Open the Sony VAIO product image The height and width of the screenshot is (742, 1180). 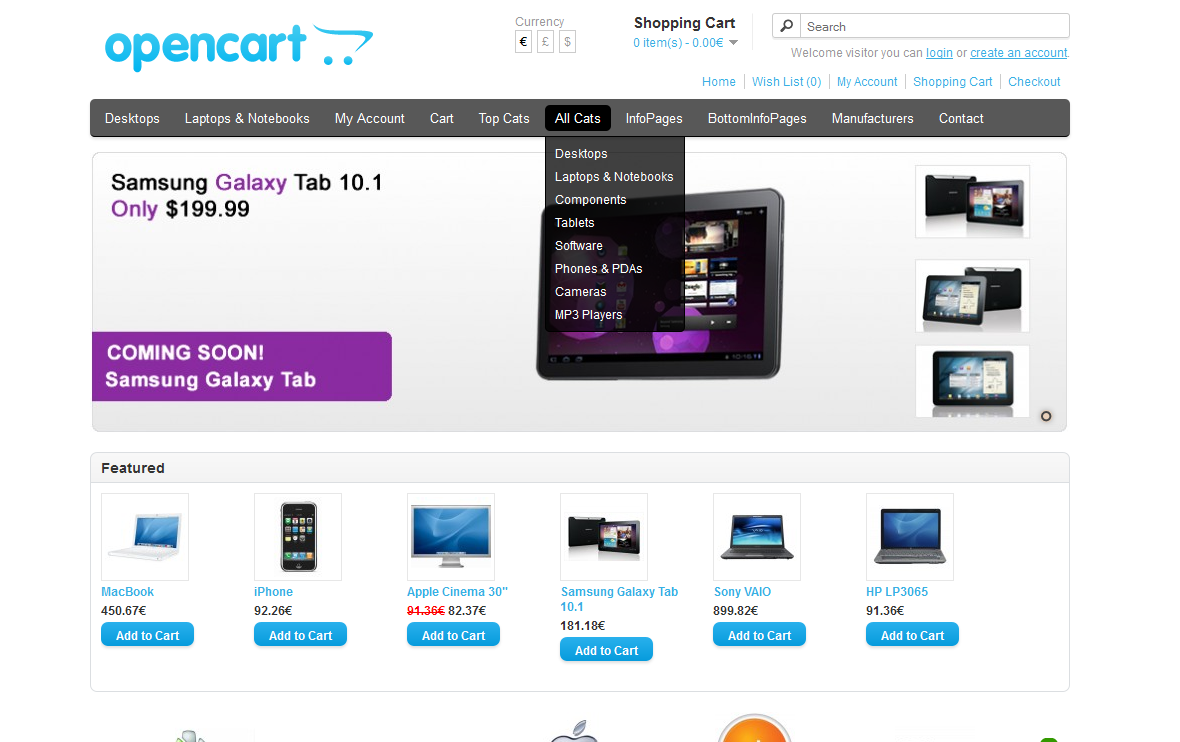(x=757, y=537)
